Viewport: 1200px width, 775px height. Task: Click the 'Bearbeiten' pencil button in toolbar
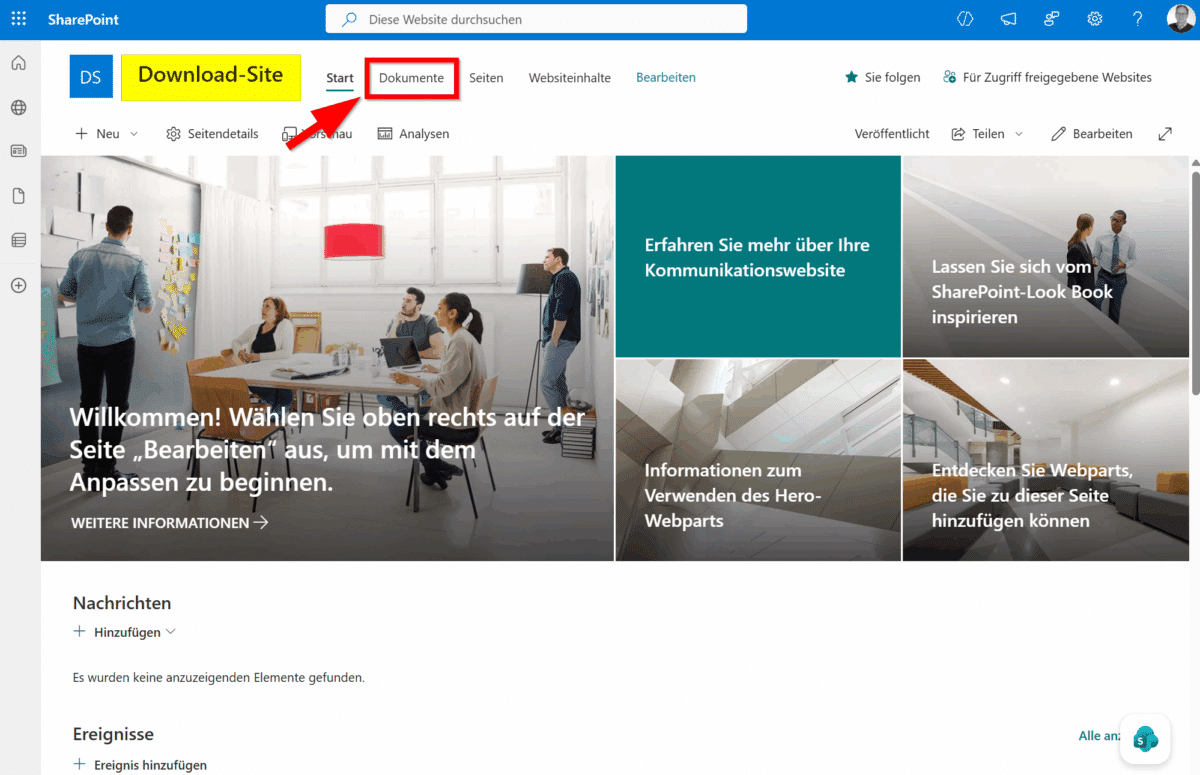coord(1092,134)
